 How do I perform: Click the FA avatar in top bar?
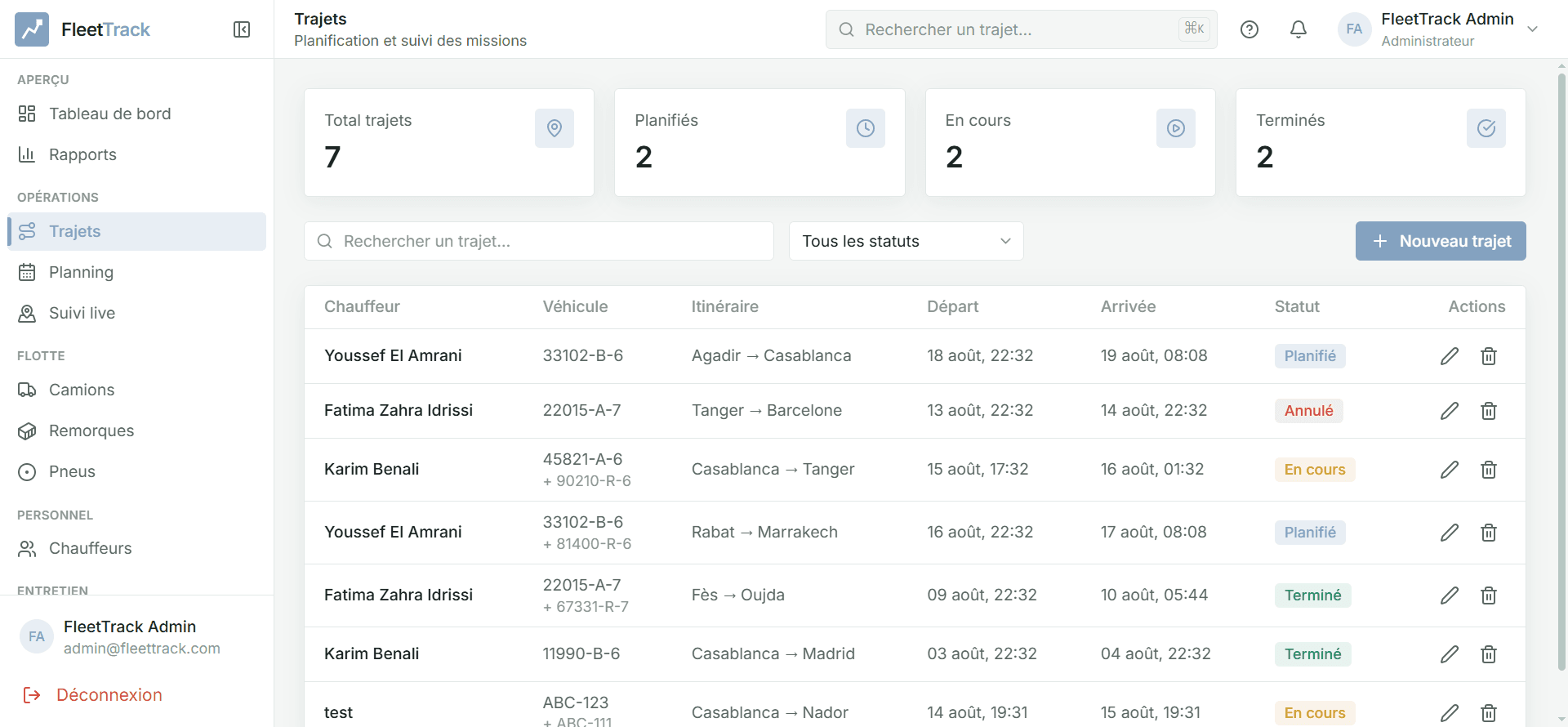point(1354,29)
